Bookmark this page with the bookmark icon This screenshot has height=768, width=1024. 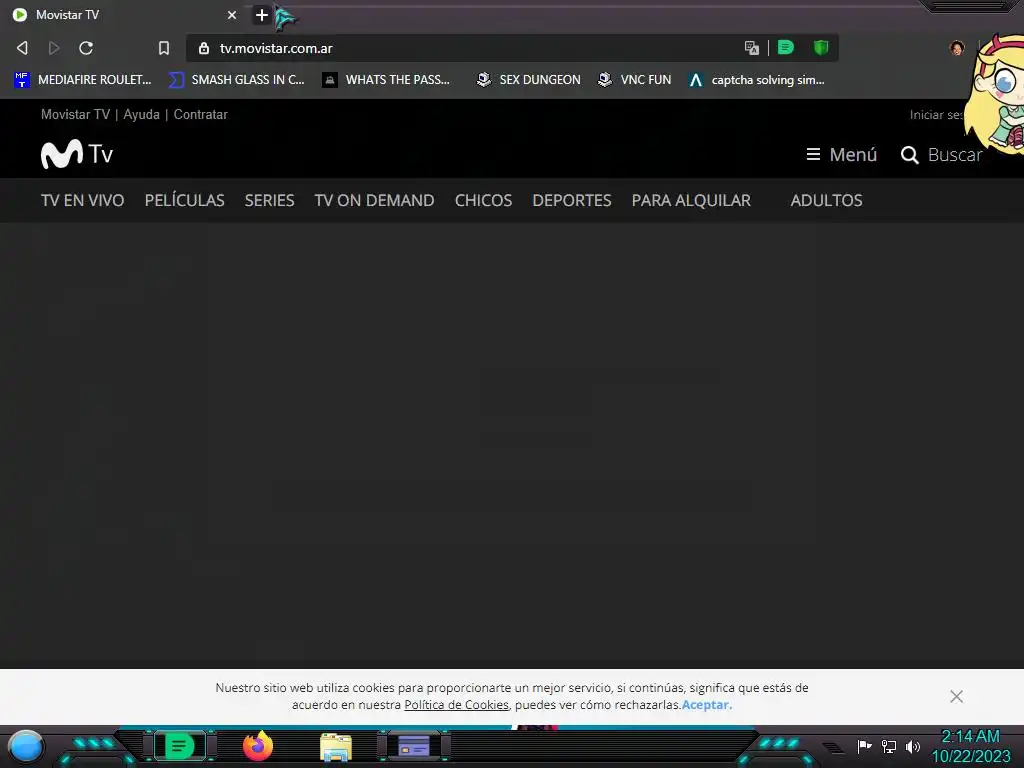(x=164, y=48)
